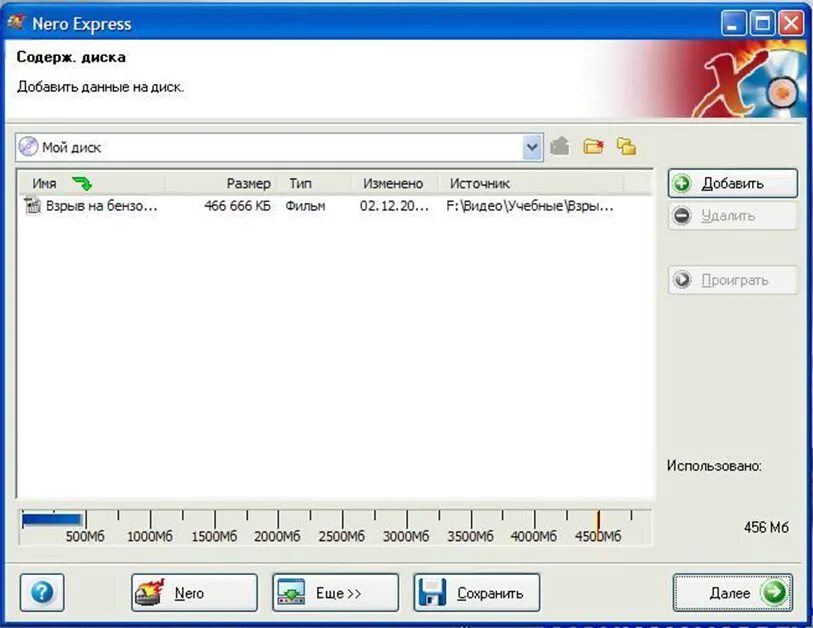813x628 pixels.
Task: Open the Мой диск dropdown arrow
Action: tap(532, 147)
